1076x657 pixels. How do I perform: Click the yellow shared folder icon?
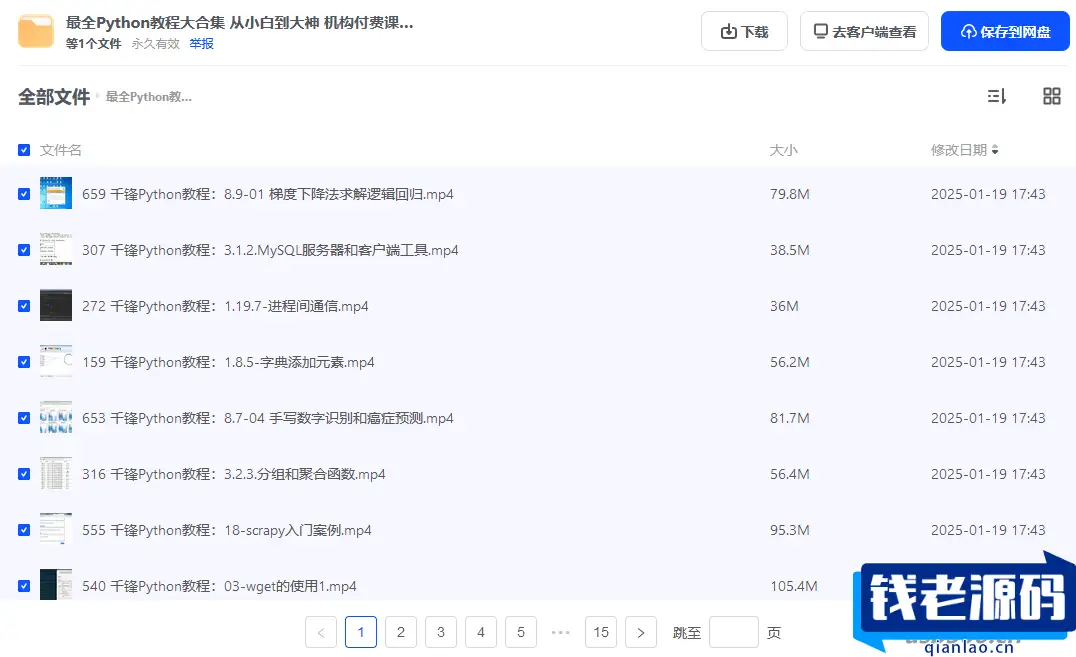click(36, 32)
